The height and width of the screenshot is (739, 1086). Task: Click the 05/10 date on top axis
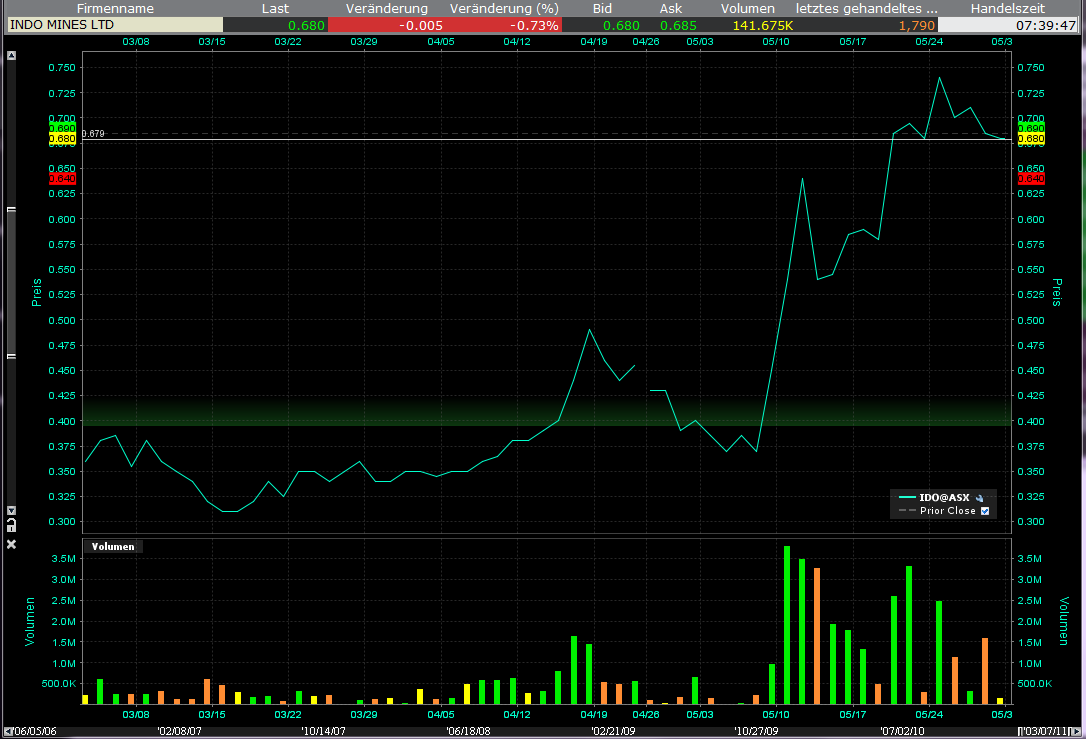[776, 42]
